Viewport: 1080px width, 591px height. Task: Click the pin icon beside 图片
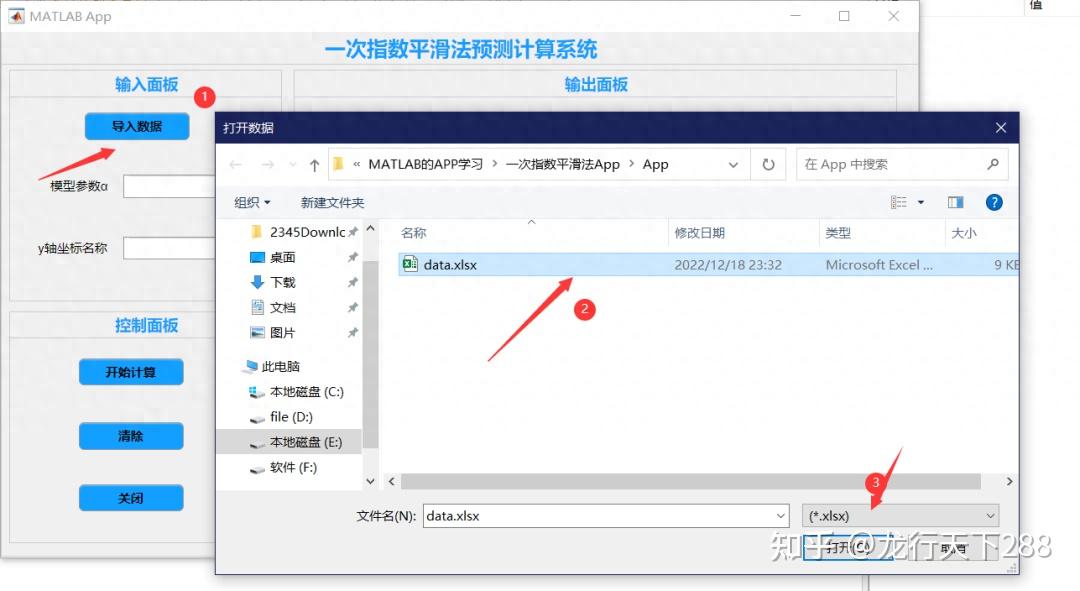tap(353, 333)
